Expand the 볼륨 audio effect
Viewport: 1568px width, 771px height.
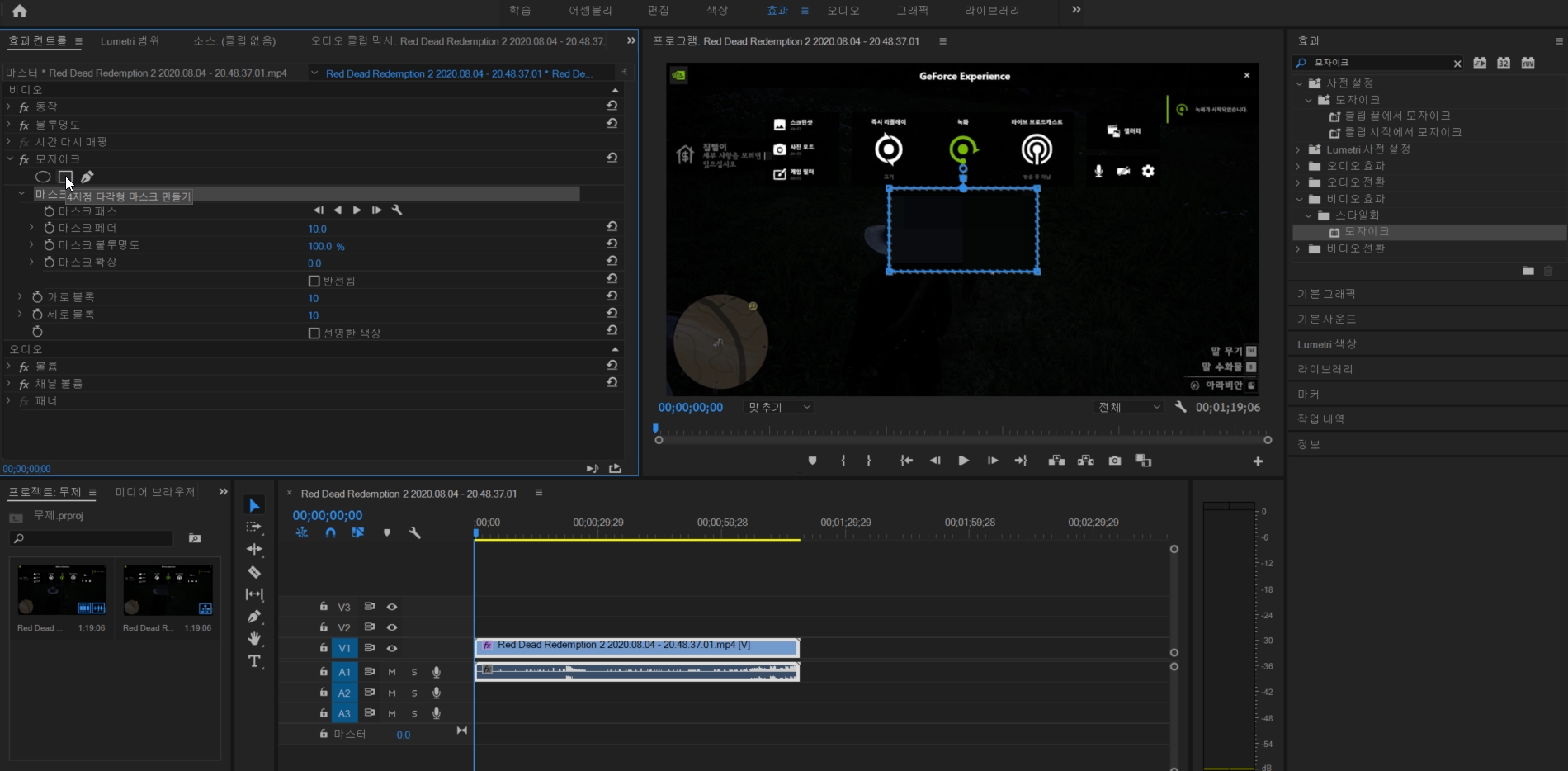click(x=9, y=366)
